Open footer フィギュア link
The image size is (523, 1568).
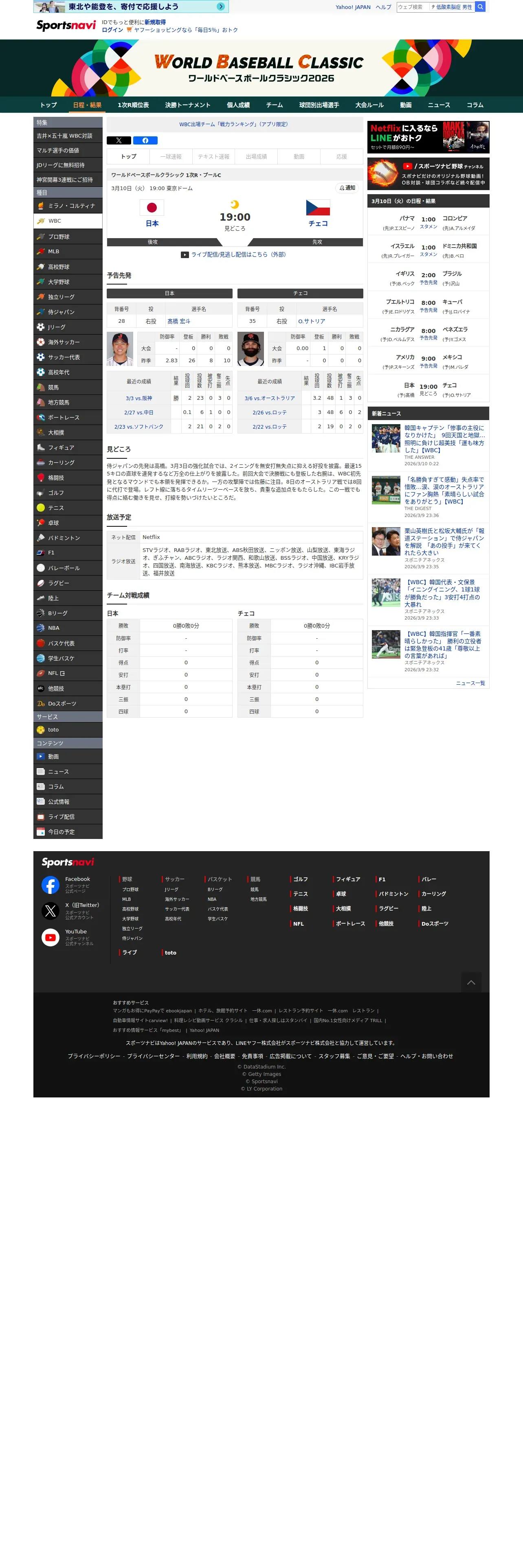pyautogui.click(x=348, y=879)
